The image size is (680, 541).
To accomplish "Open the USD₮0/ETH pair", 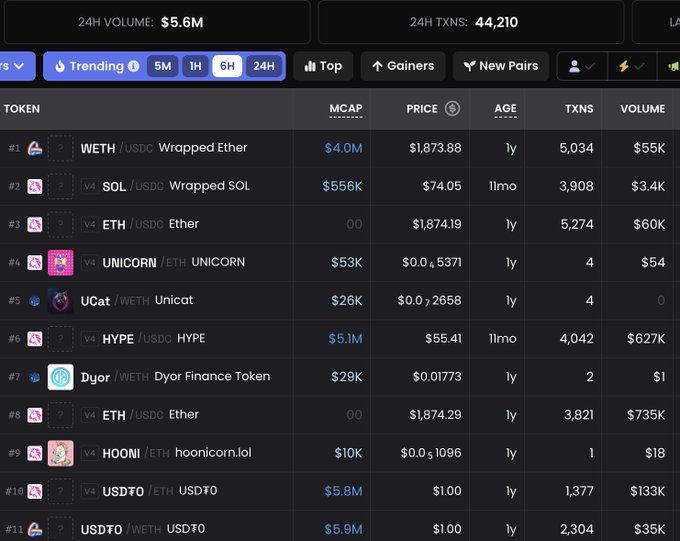I will tap(338, 492).
